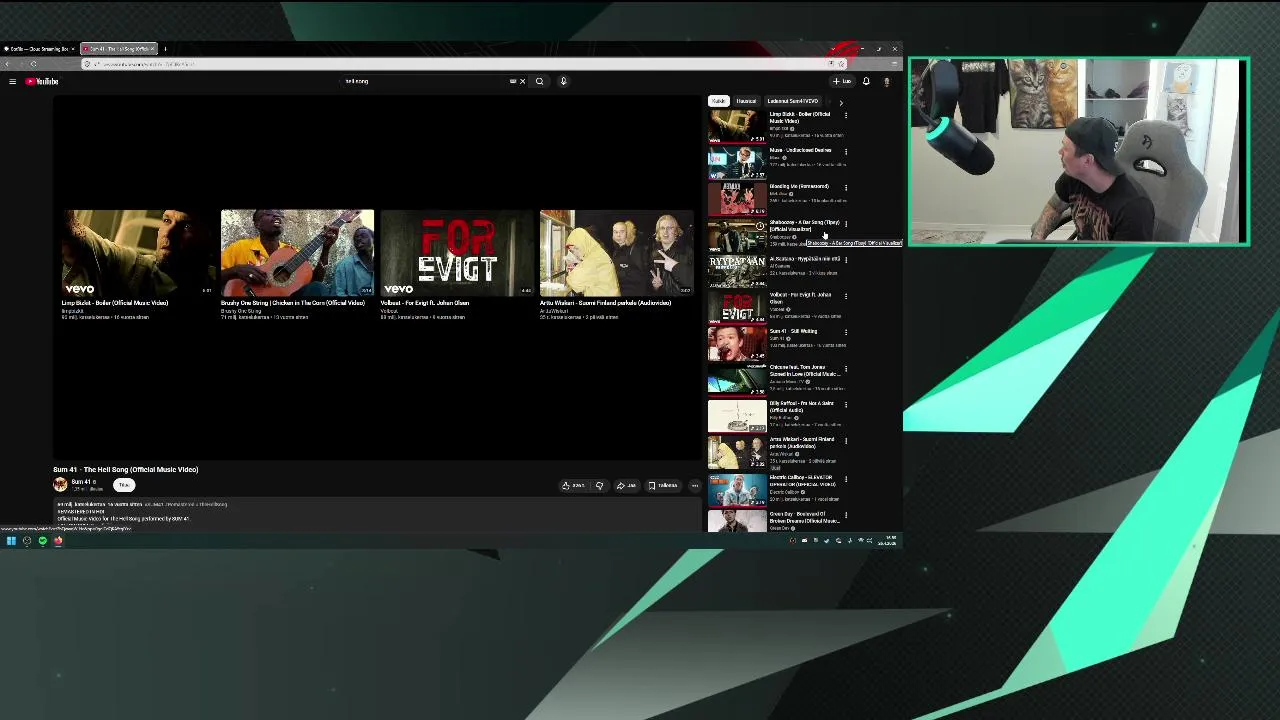Open Spotify from the taskbar
The height and width of the screenshot is (720, 1280).
[43, 541]
